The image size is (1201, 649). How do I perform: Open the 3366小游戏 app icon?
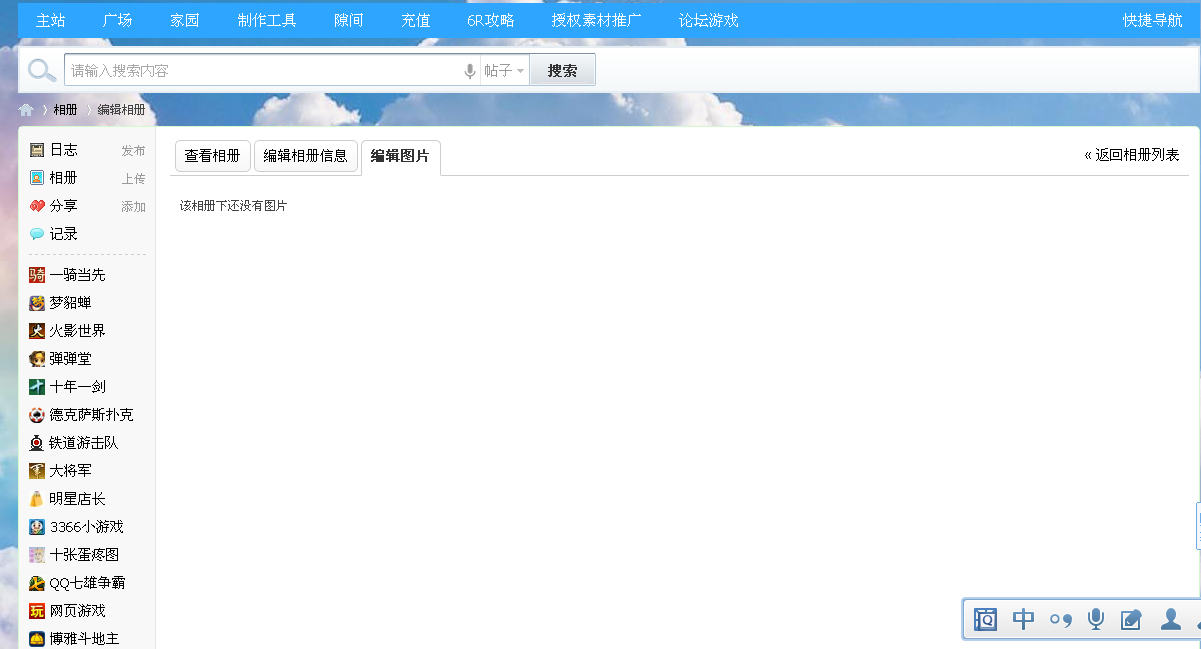point(37,527)
